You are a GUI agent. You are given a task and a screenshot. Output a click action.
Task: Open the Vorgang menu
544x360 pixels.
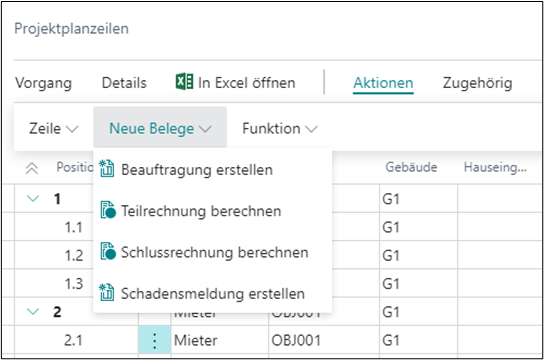(43, 83)
